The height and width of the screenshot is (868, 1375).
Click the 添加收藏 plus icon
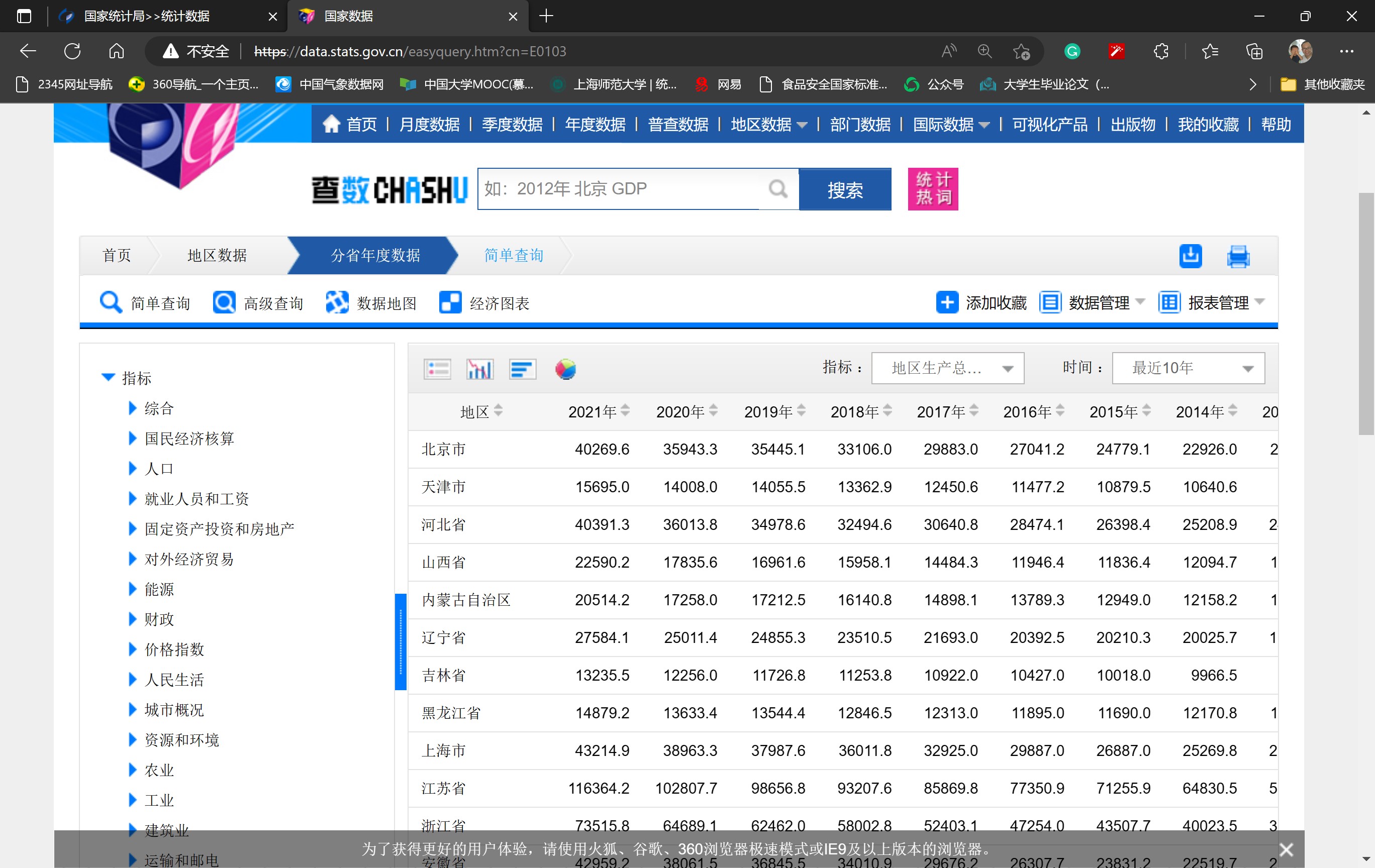(947, 302)
